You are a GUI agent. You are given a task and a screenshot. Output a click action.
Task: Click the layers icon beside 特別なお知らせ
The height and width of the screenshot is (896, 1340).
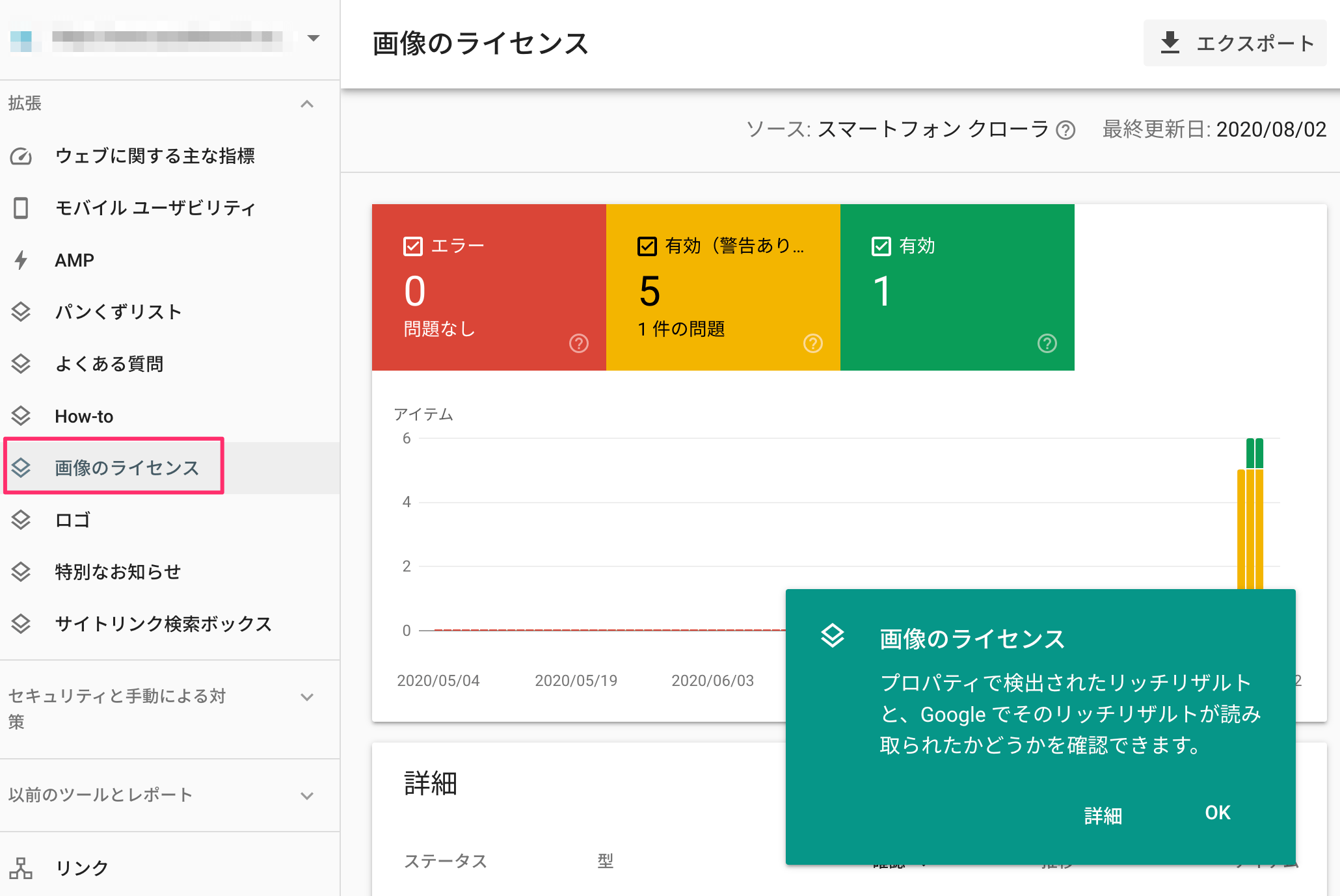(21, 572)
